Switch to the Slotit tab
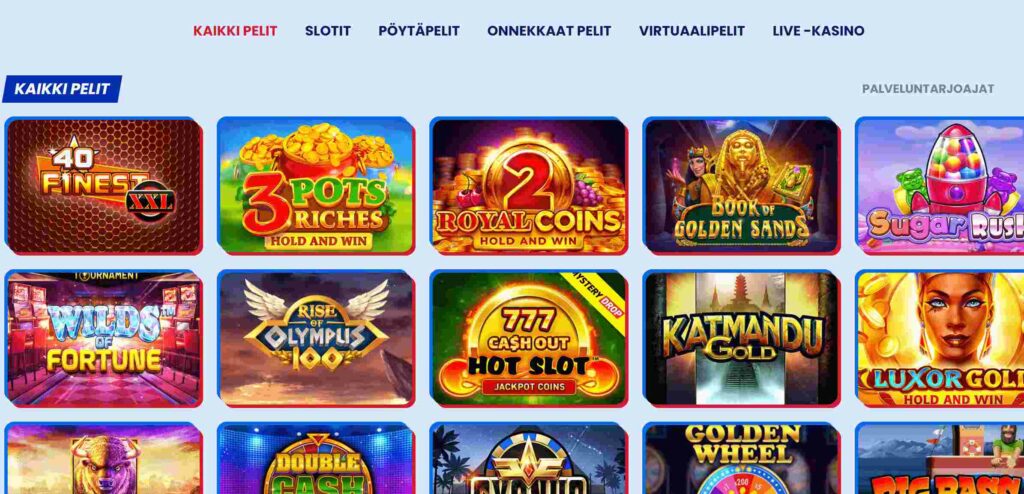Screen dimensions: 1024x494 tap(328, 31)
